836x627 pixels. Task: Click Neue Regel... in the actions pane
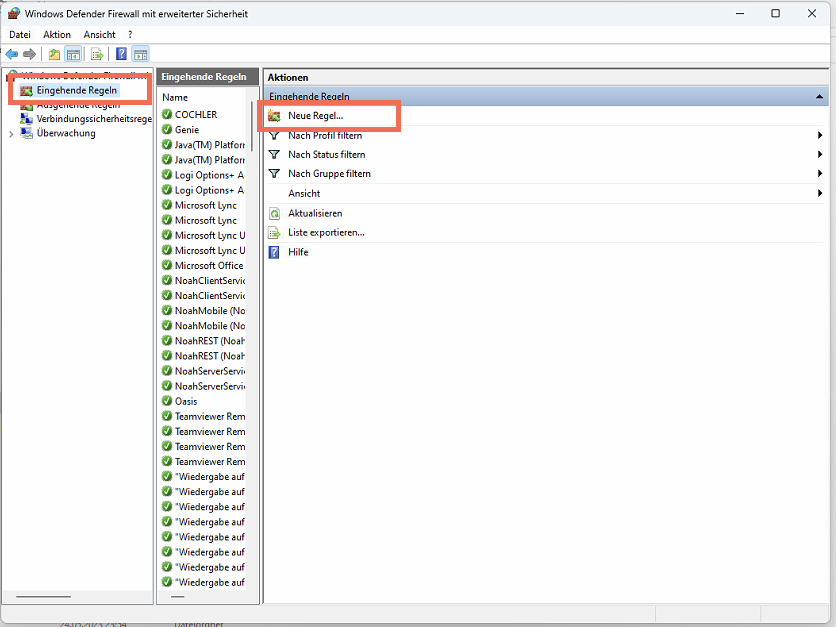(315, 116)
